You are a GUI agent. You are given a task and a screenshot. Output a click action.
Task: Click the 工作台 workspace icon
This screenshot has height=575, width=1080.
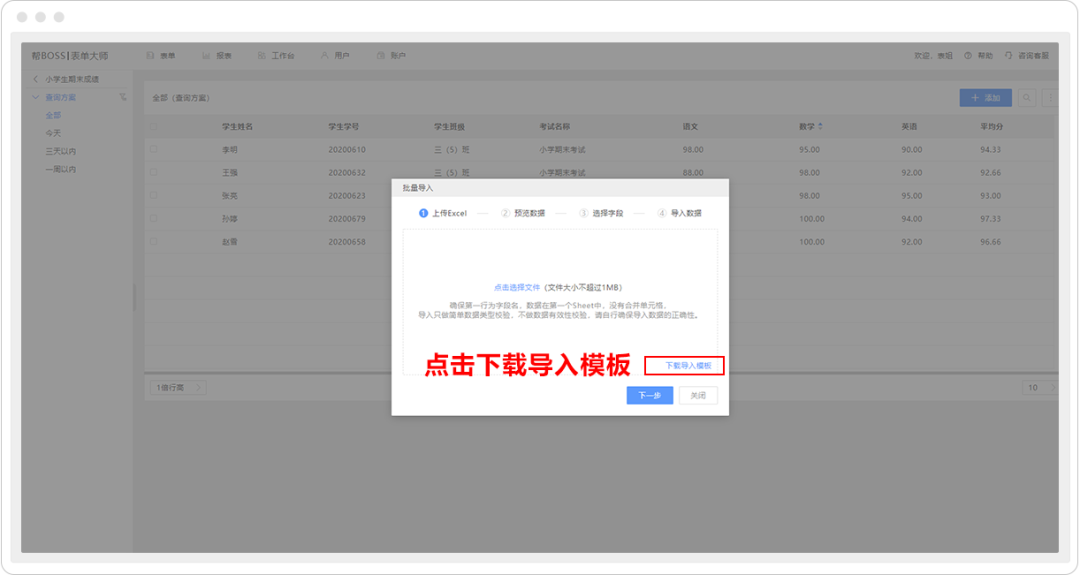262,56
